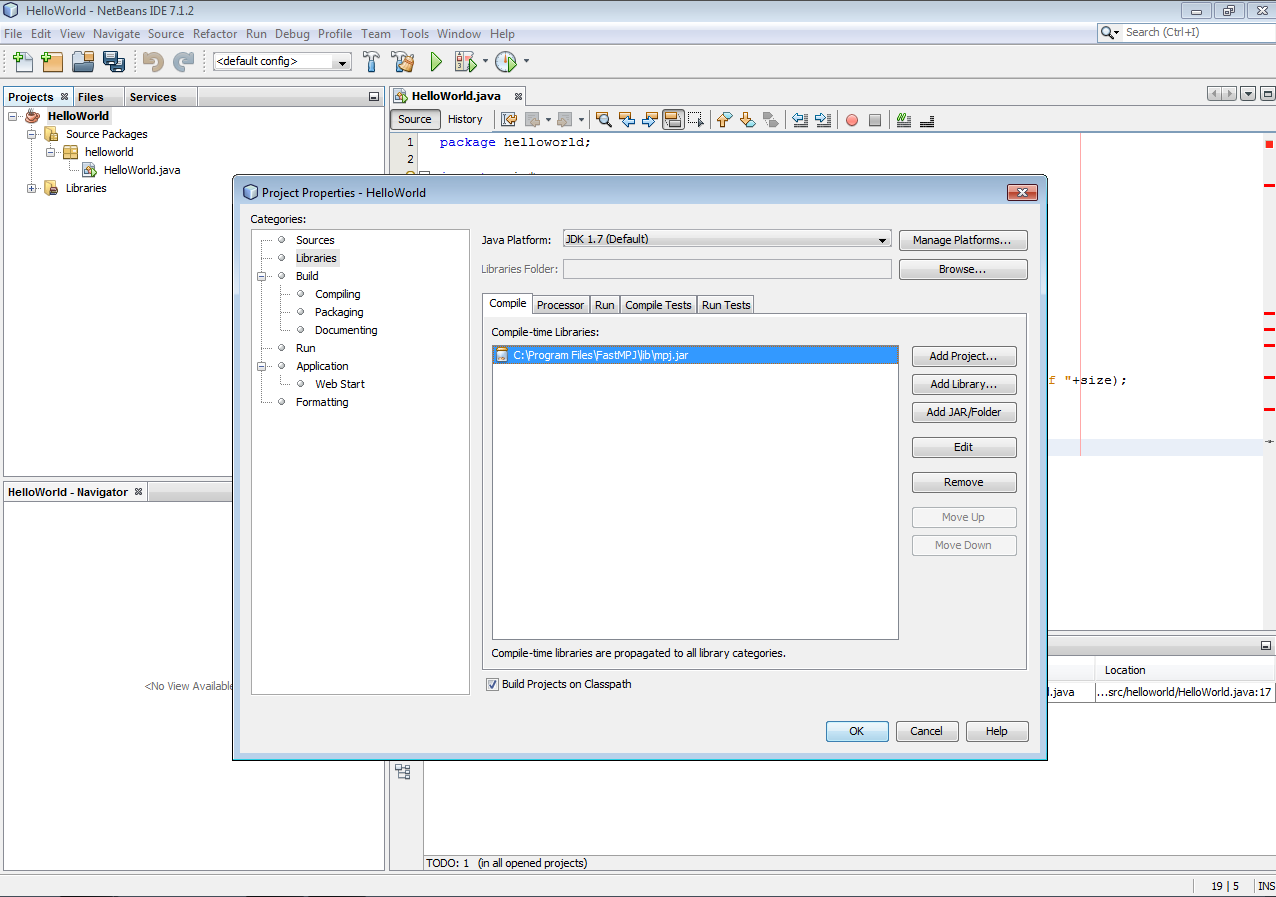The width and height of the screenshot is (1276, 897).
Task: Click Shift Line Right icon
Action: coord(823,120)
